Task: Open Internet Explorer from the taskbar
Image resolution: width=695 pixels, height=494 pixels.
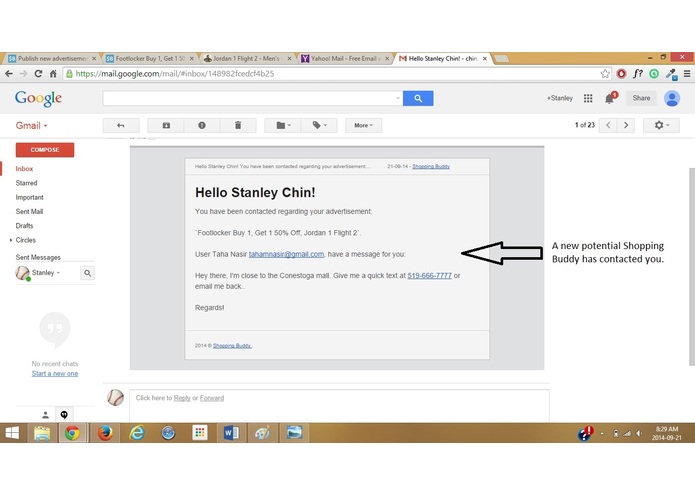Action: click(137, 433)
